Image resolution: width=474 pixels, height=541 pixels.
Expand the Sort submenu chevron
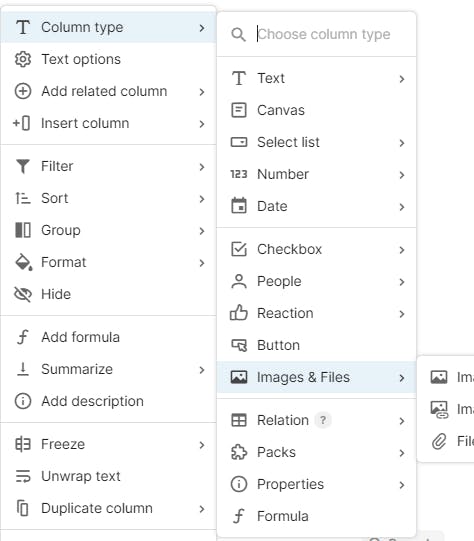click(x=202, y=199)
